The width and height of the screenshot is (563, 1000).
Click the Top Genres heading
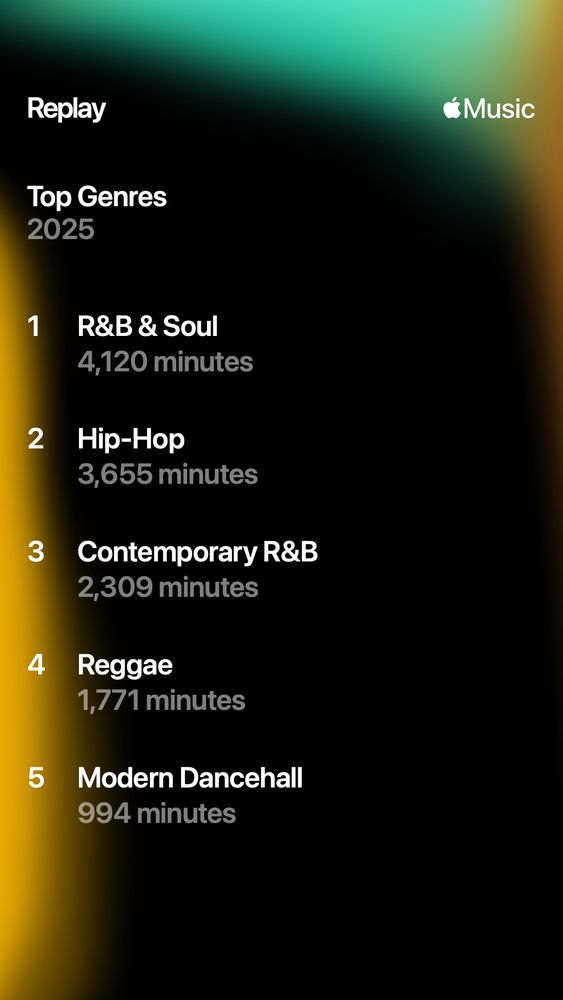(97, 197)
